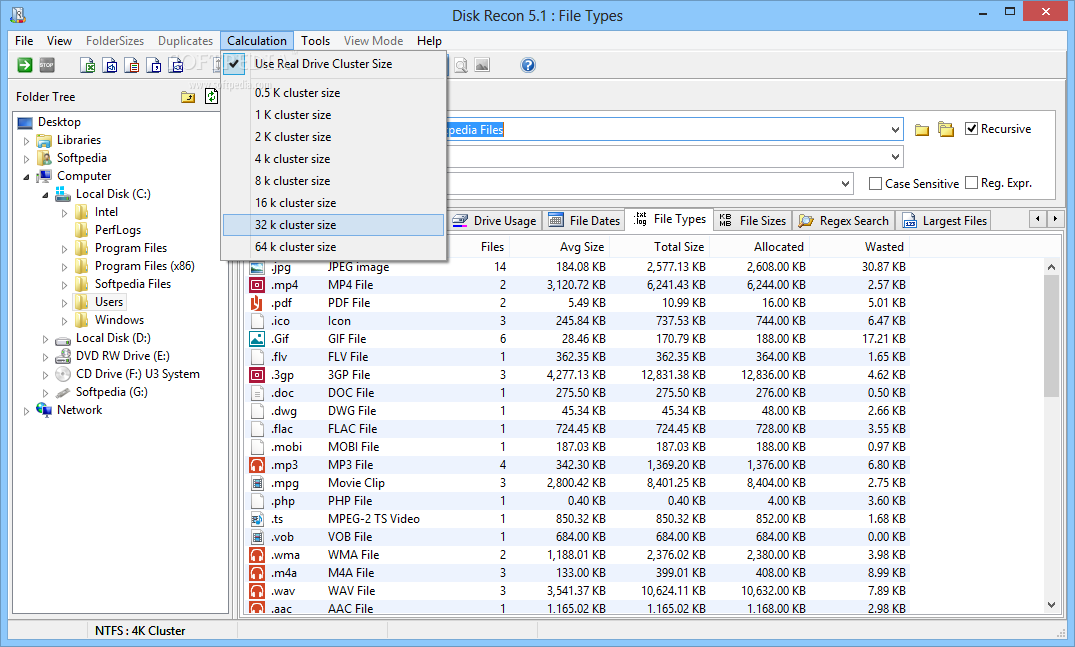Viewport: 1075px width, 647px height.
Task: Enable the Case Sensitive checkbox
Action: (x=875, y=184)
